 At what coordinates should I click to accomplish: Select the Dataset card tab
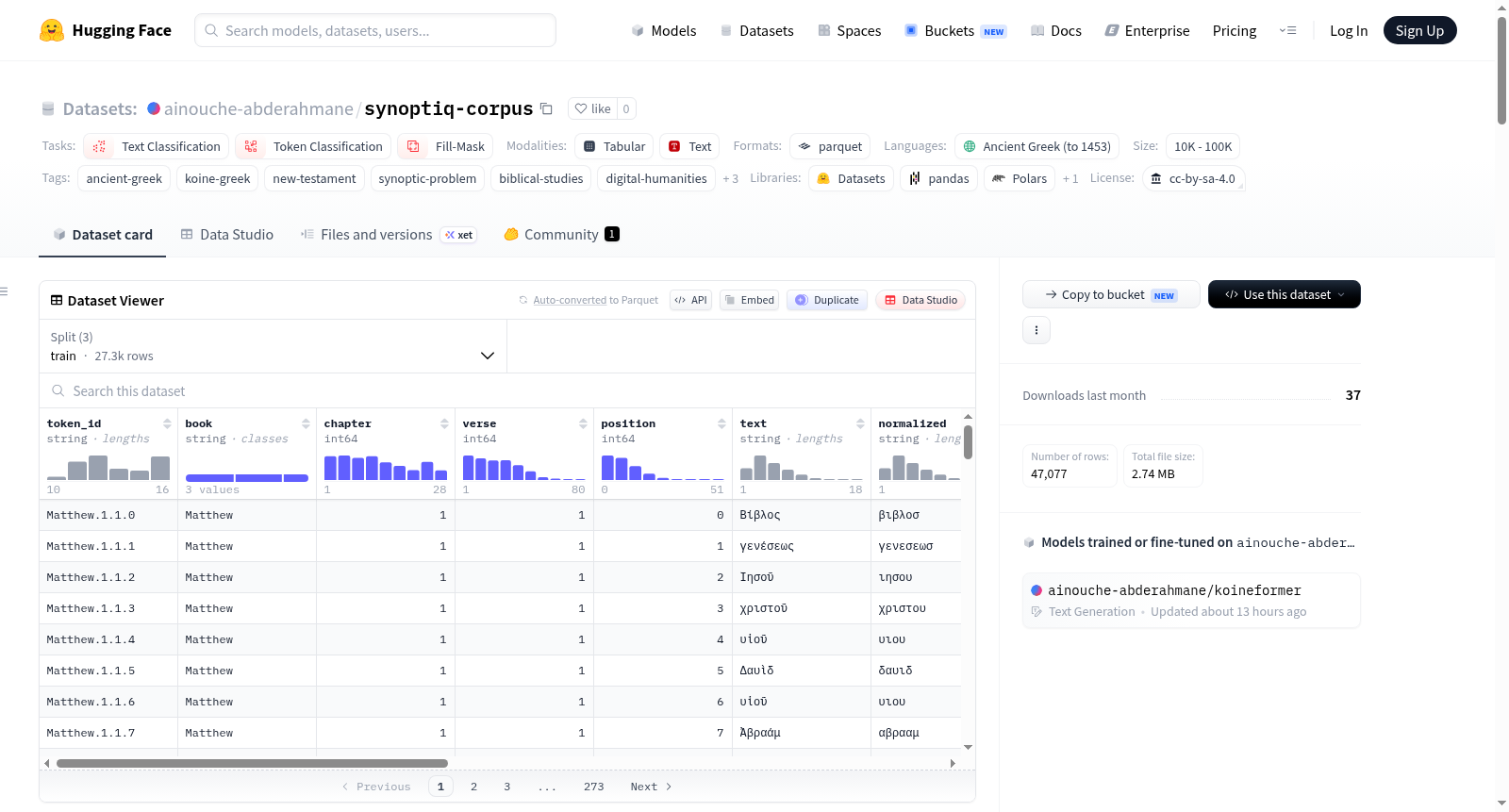click(x=103, y=235)
